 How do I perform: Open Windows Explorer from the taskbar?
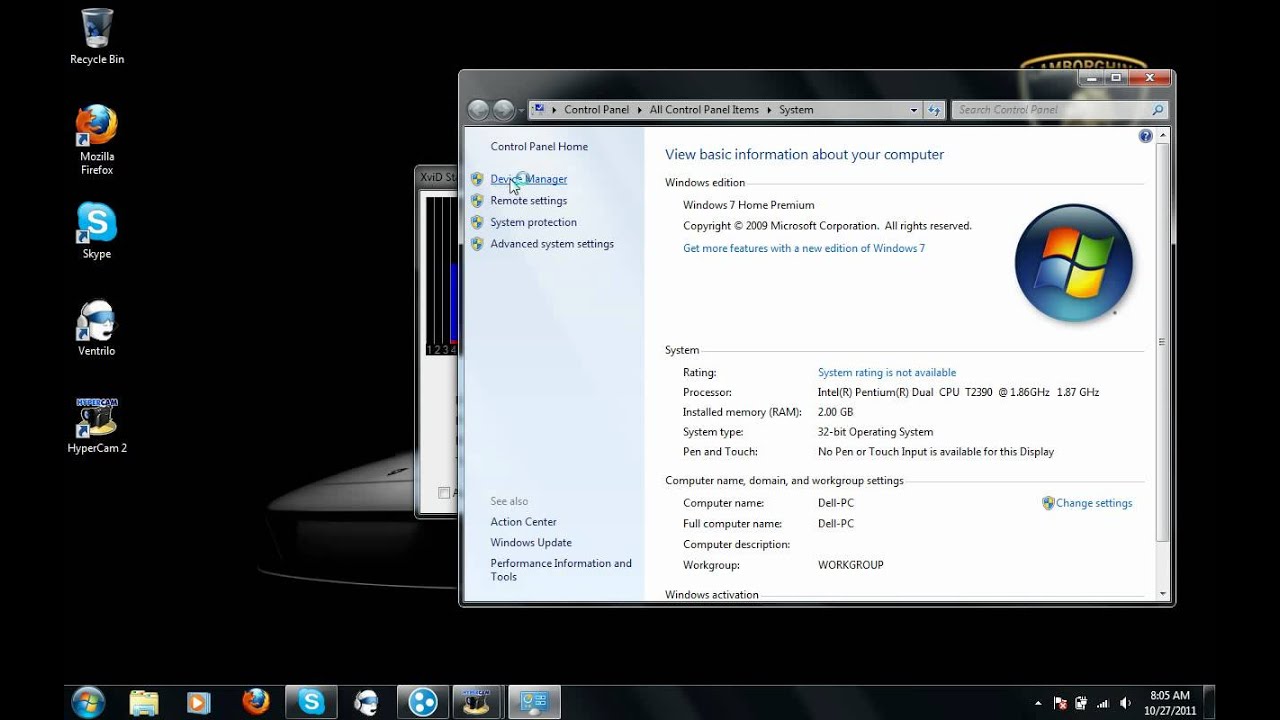[x=144, y=702]
